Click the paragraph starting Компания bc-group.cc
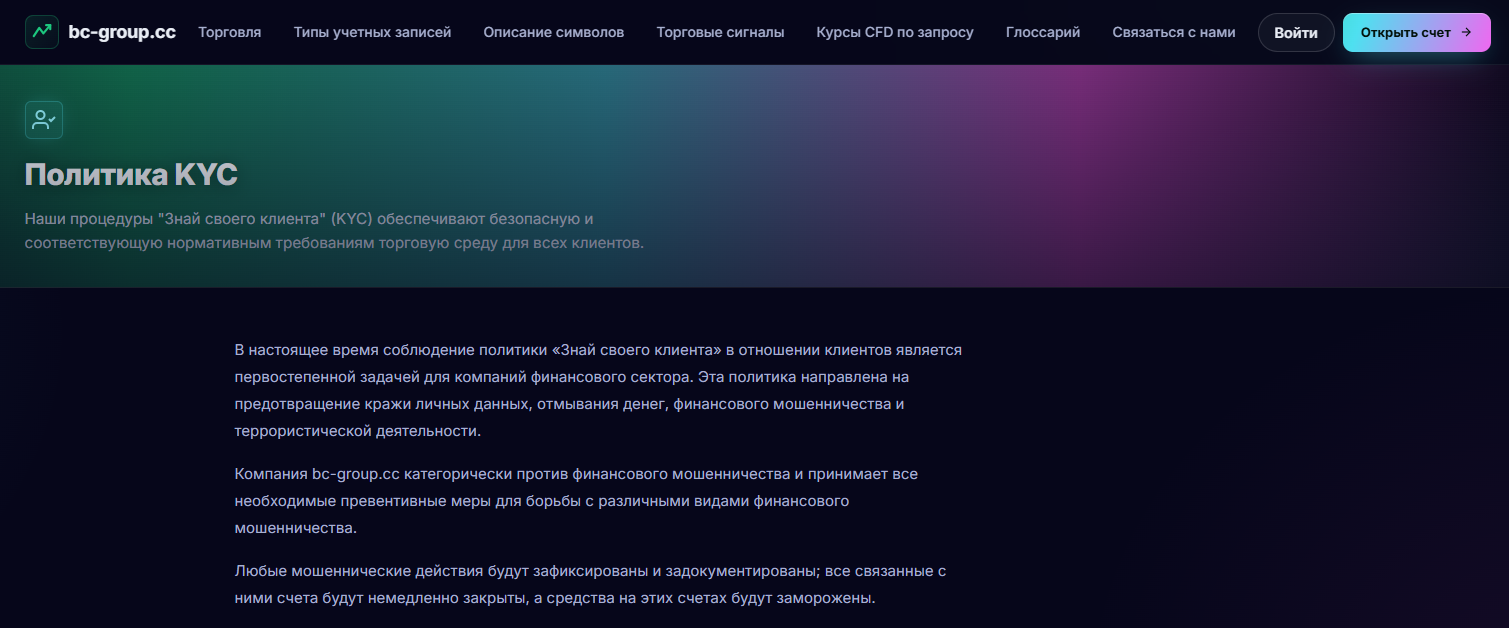This screenshot has height=628, width=1509. [x=576, y=500]
